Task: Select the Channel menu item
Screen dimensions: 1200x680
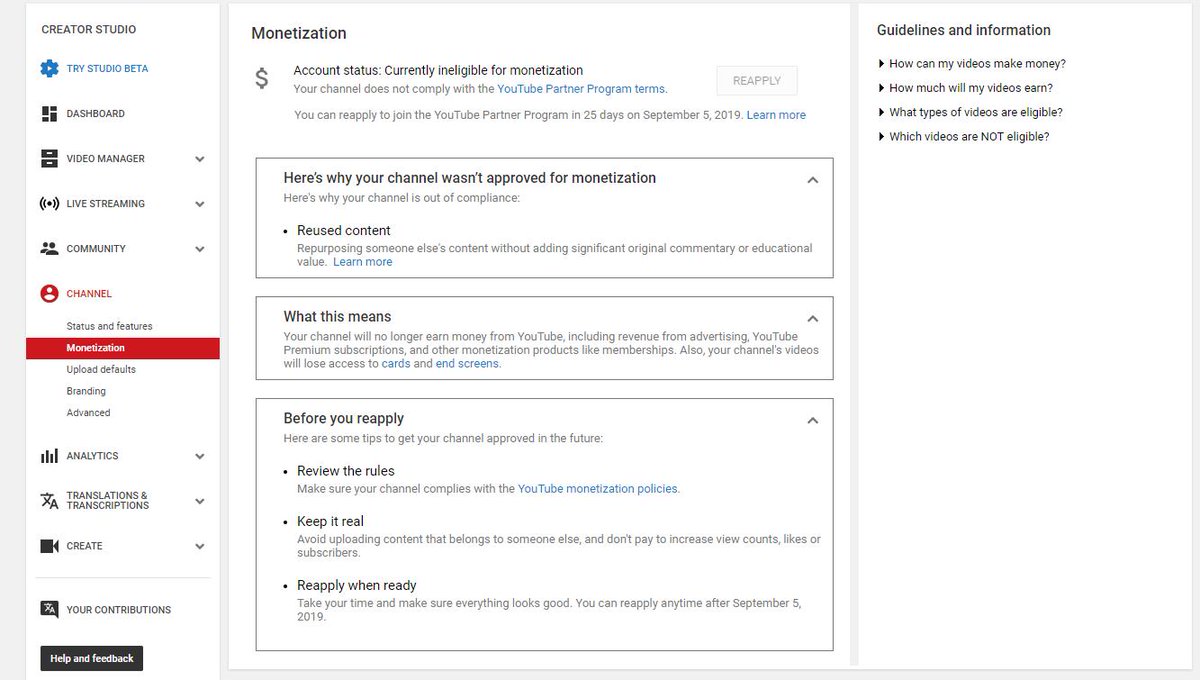Action: pyautogui.click(x=89, y=294)
